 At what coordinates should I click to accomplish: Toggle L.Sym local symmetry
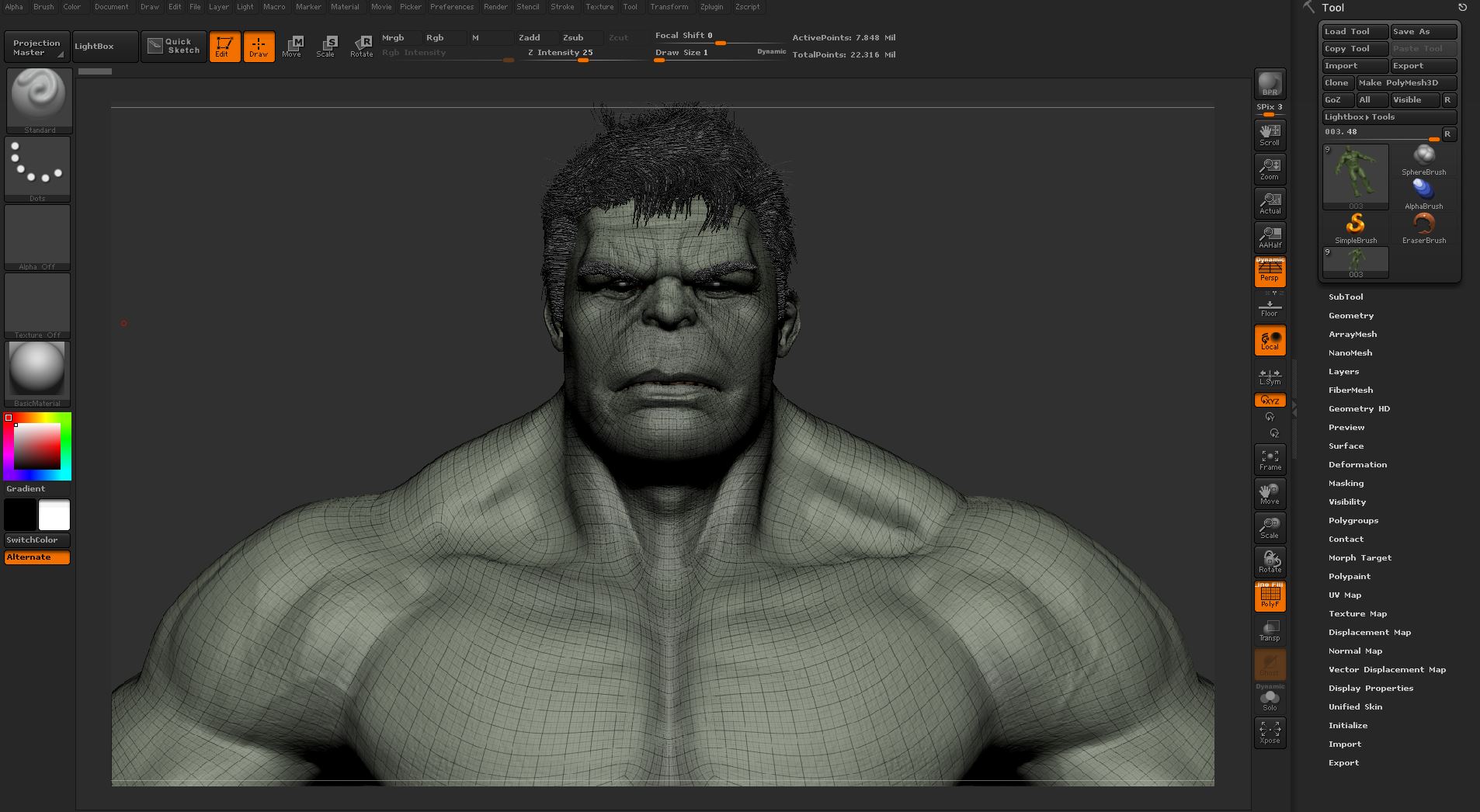coord(1270,377)
